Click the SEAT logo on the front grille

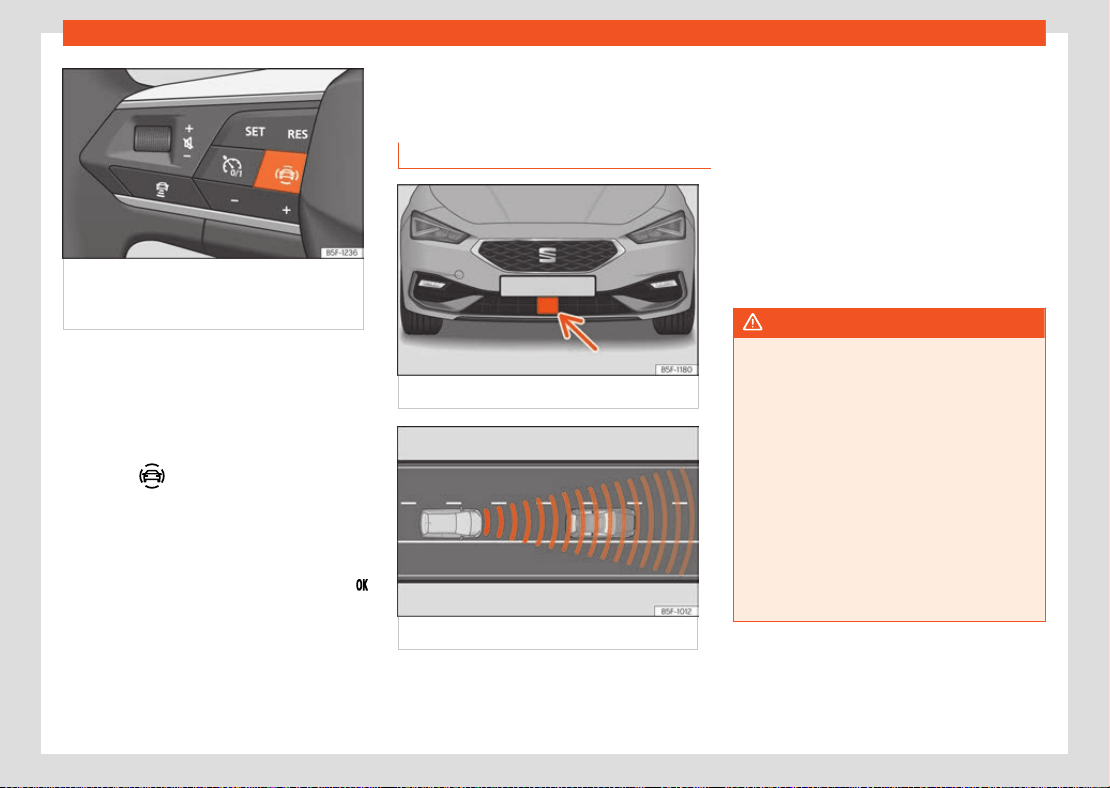pyautogui.click(x=547, y=255)
